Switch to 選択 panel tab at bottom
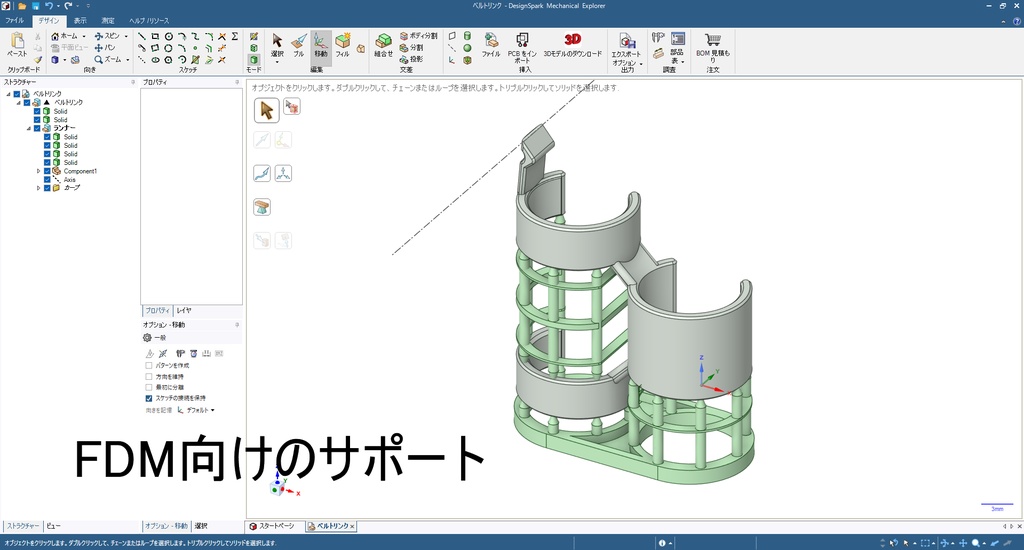This screenshot has height=550, width=1024. pos(201,526)
